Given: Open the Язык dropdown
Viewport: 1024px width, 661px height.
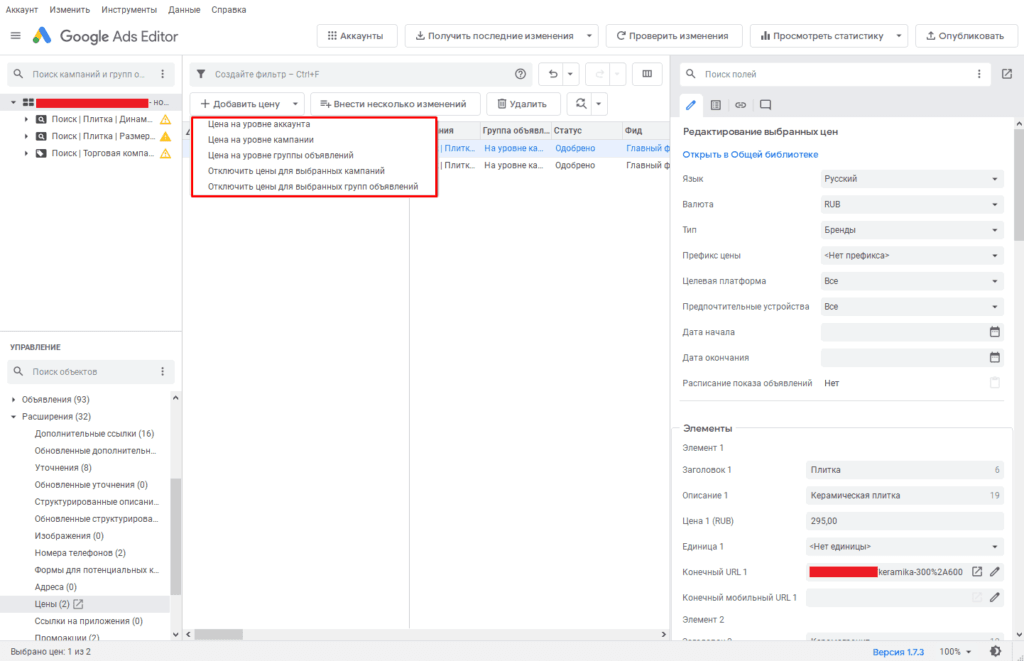Looking at the screenshot, I should 912,178.
